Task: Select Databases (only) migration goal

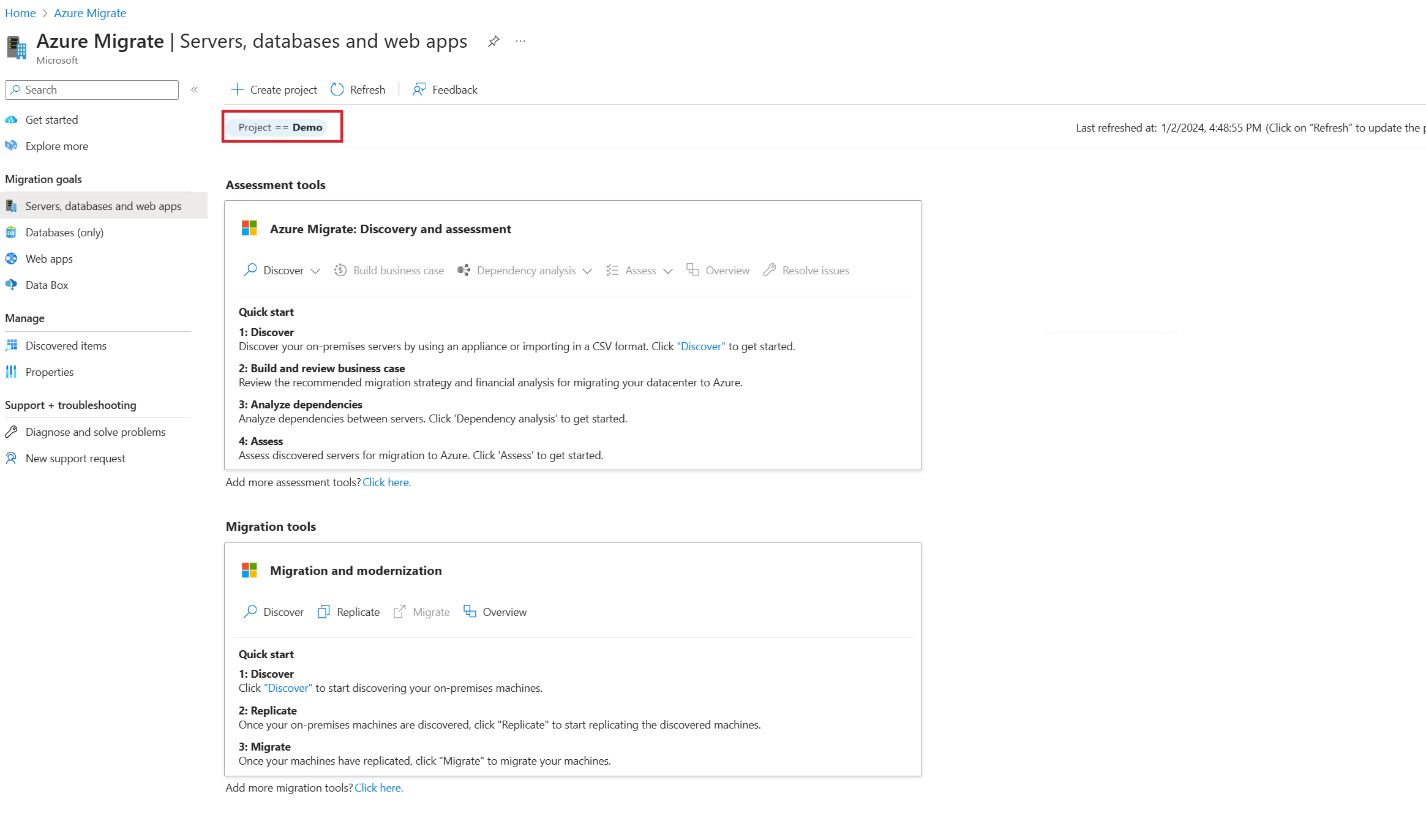Action: 63,232
